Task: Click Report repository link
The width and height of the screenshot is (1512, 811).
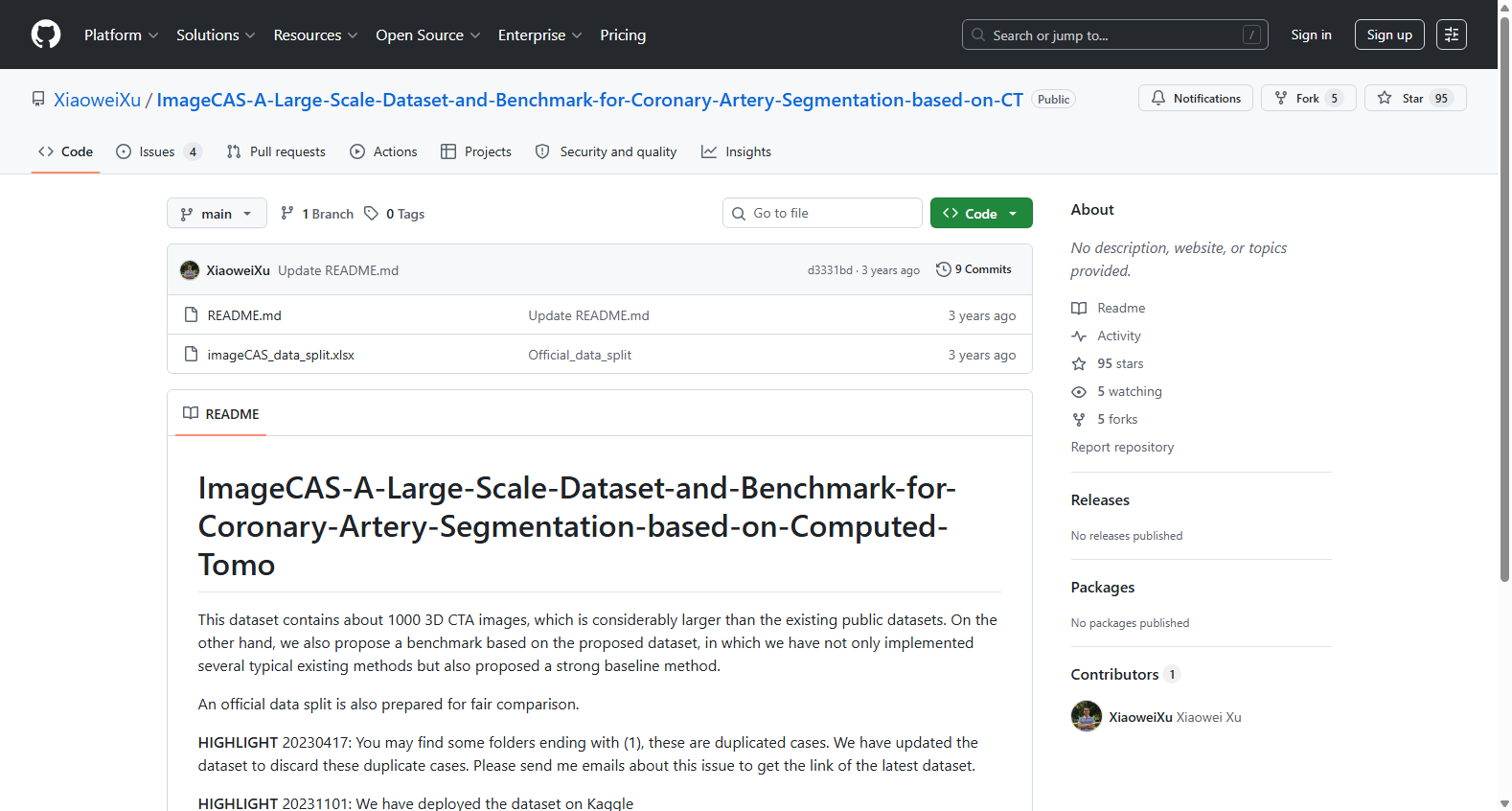Action: pos(1122,447)
